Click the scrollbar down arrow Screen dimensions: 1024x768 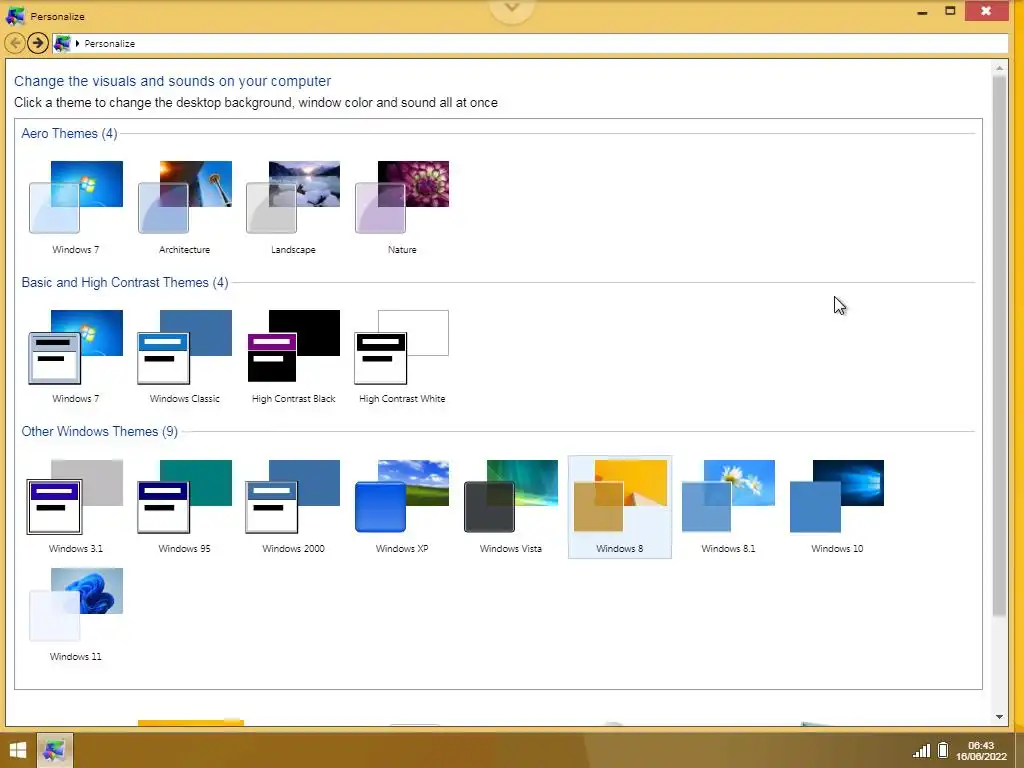(x=999, y=716)
